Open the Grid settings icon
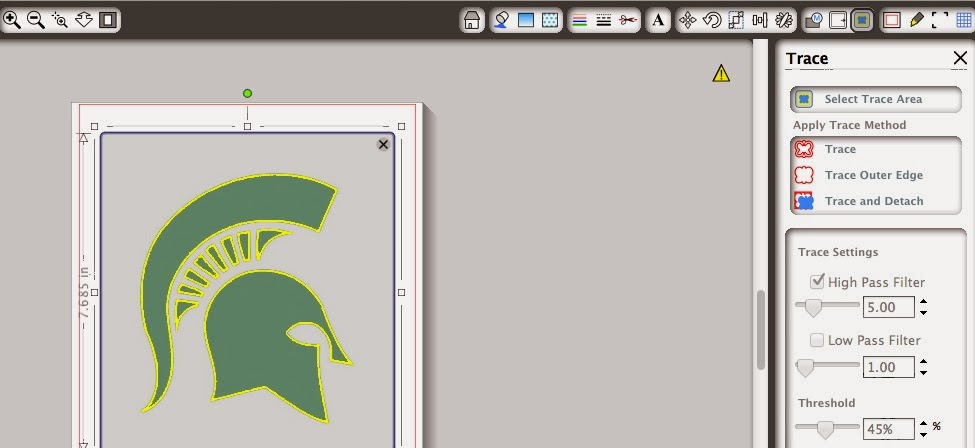The height and width of the screenshot is (448, 975). click(964, 20)
